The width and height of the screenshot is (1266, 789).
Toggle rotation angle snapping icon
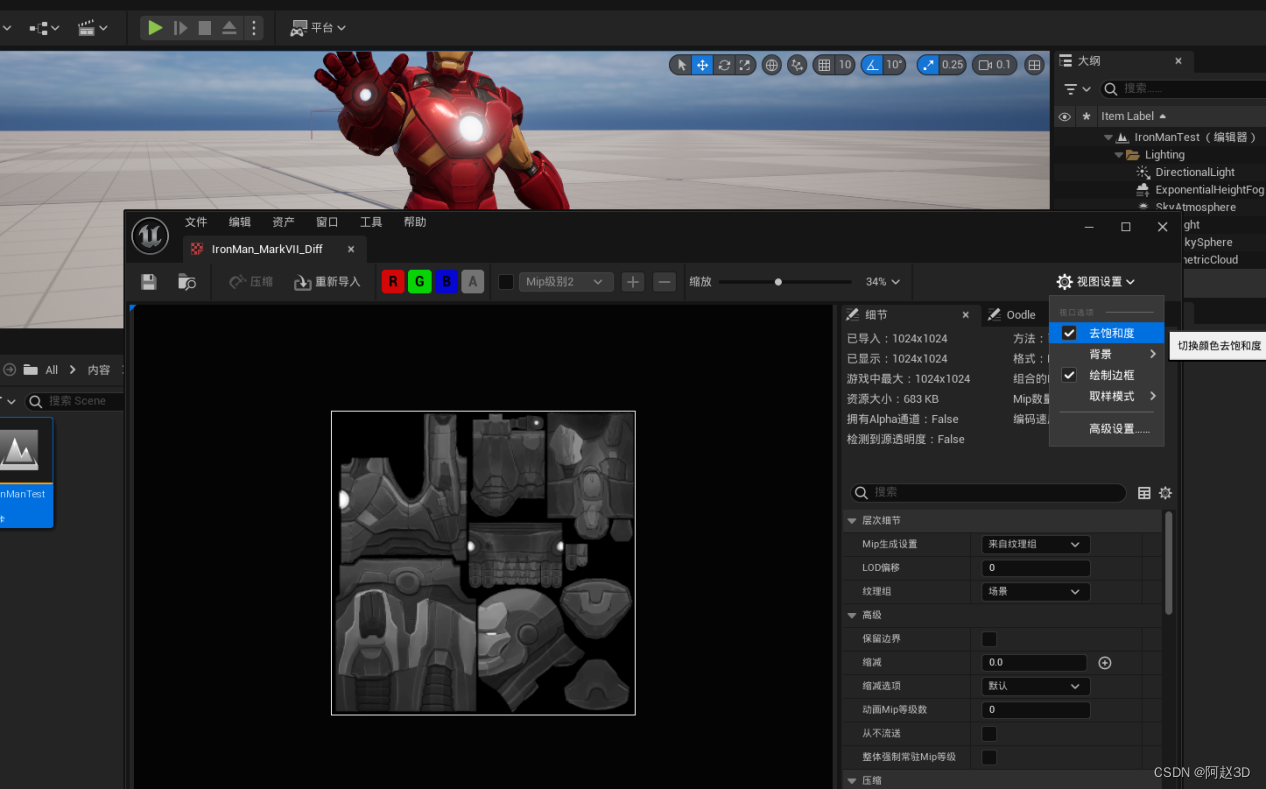(872, 65)
